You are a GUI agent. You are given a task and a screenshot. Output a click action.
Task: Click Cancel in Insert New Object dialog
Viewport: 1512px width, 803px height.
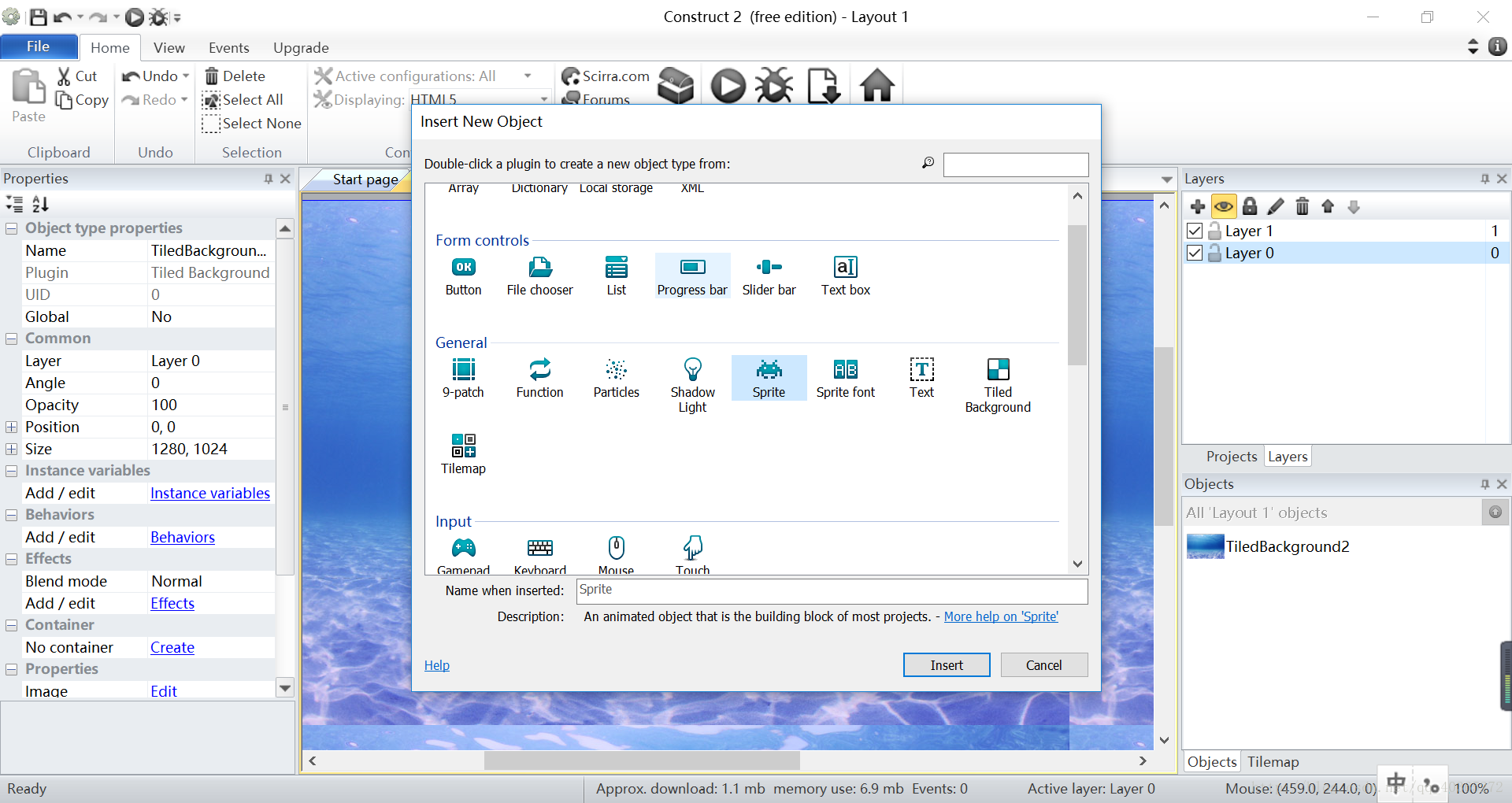1044,665
